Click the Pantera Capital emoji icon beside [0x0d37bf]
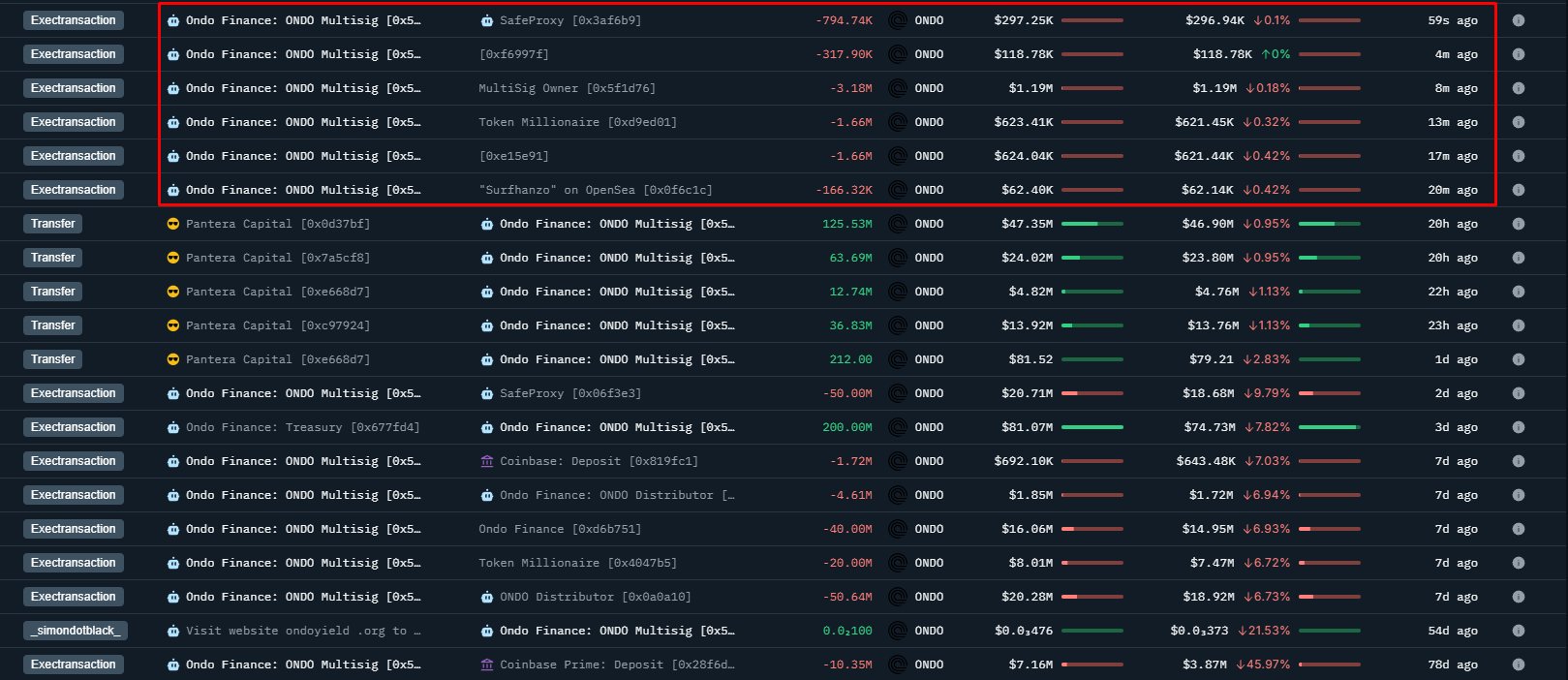This screenshot has width=1568, height=680. pos(173,224)
